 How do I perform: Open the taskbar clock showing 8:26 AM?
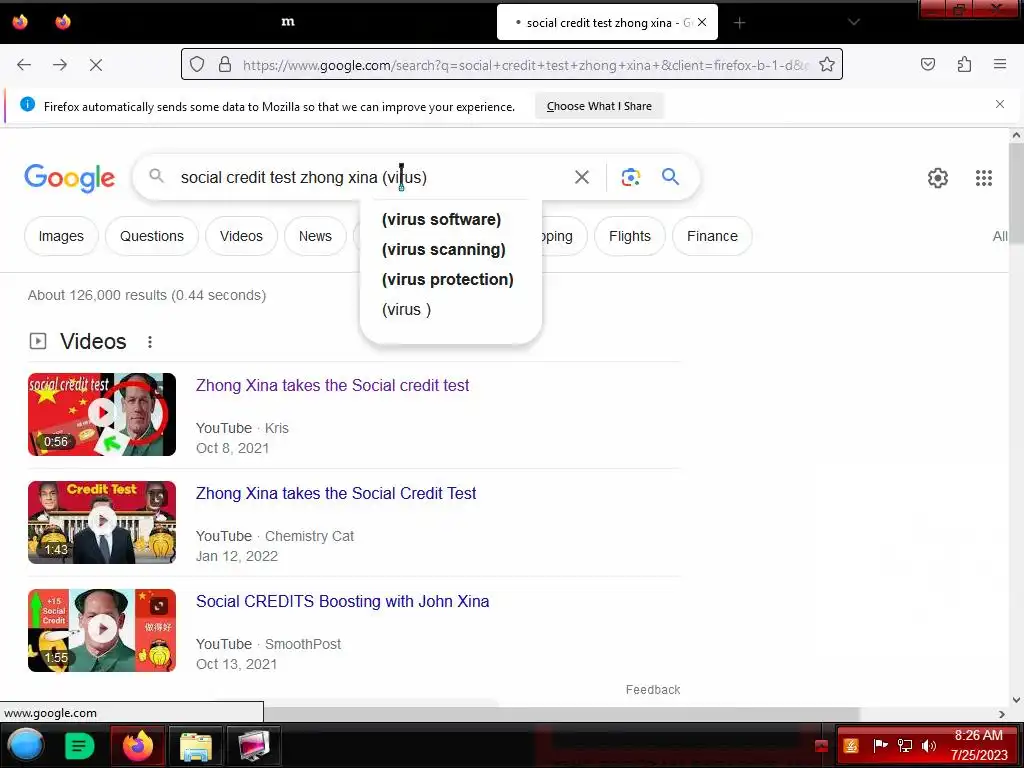click(978, 745)
